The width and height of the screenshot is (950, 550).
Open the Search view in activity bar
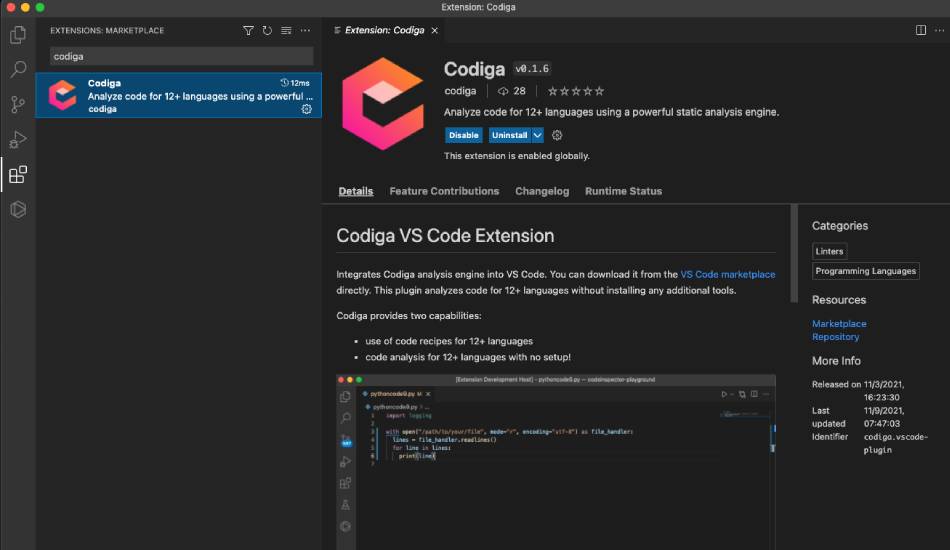pyautogui.click(x=18, y=69)
